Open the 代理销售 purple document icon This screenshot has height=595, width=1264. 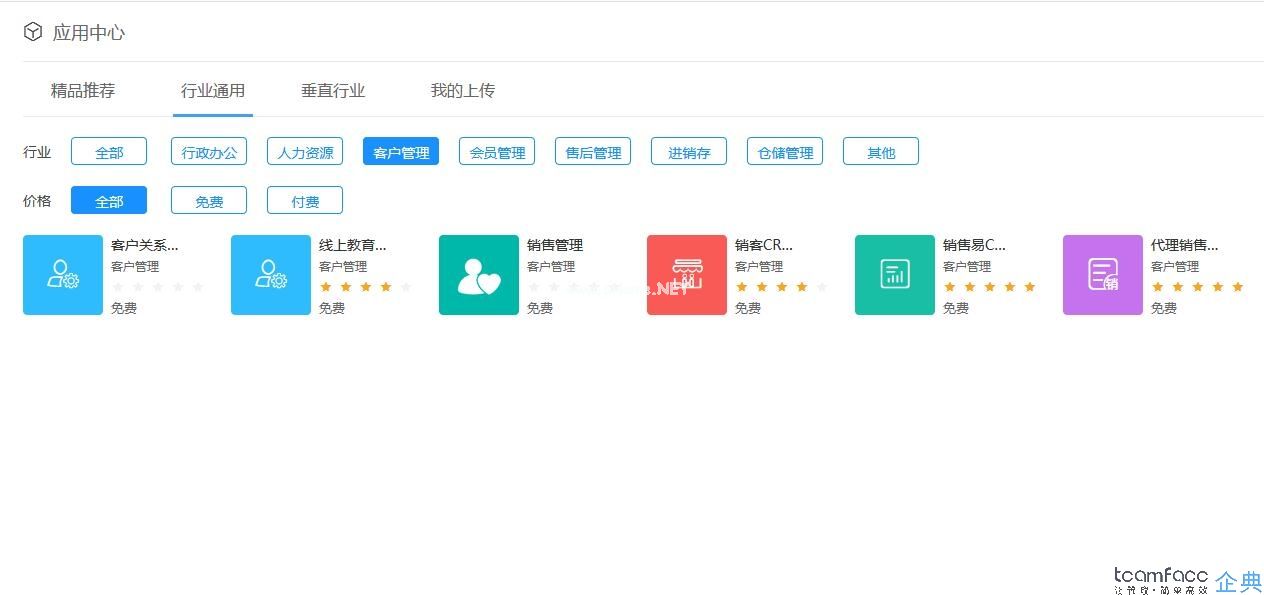[1102, 274]
